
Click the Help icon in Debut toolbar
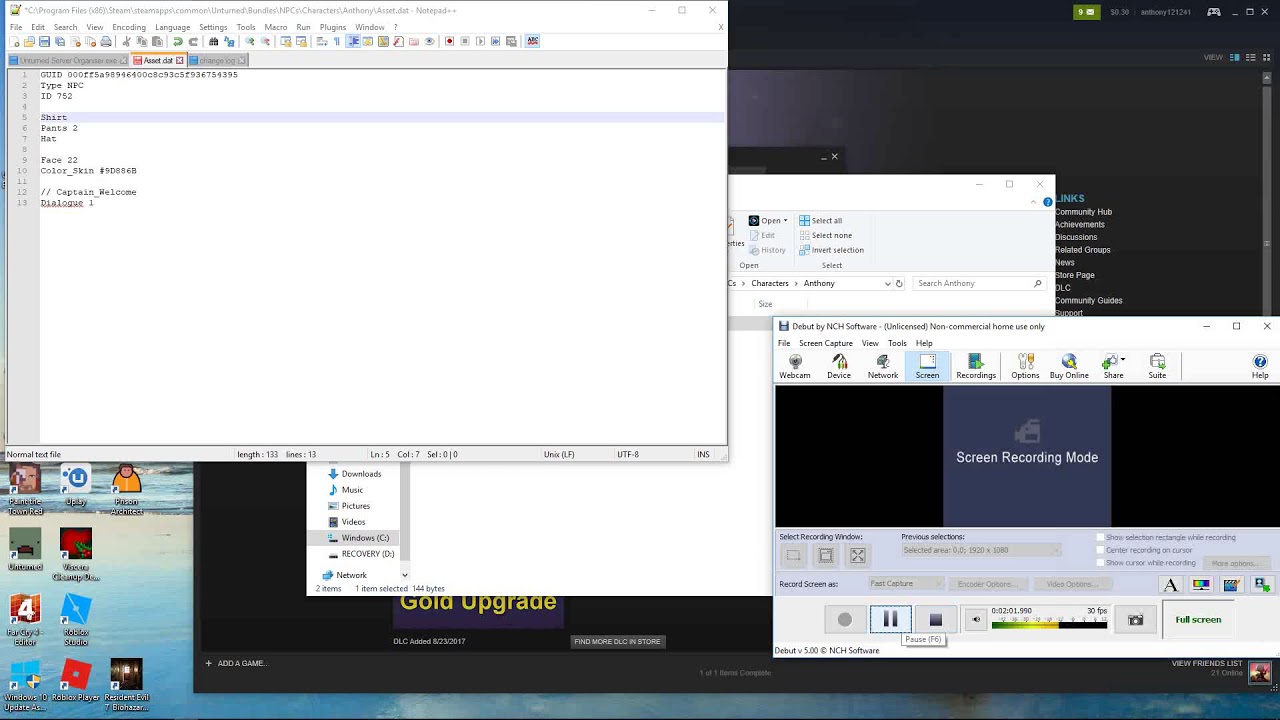pyautogui.click(x=1260, y=366)
